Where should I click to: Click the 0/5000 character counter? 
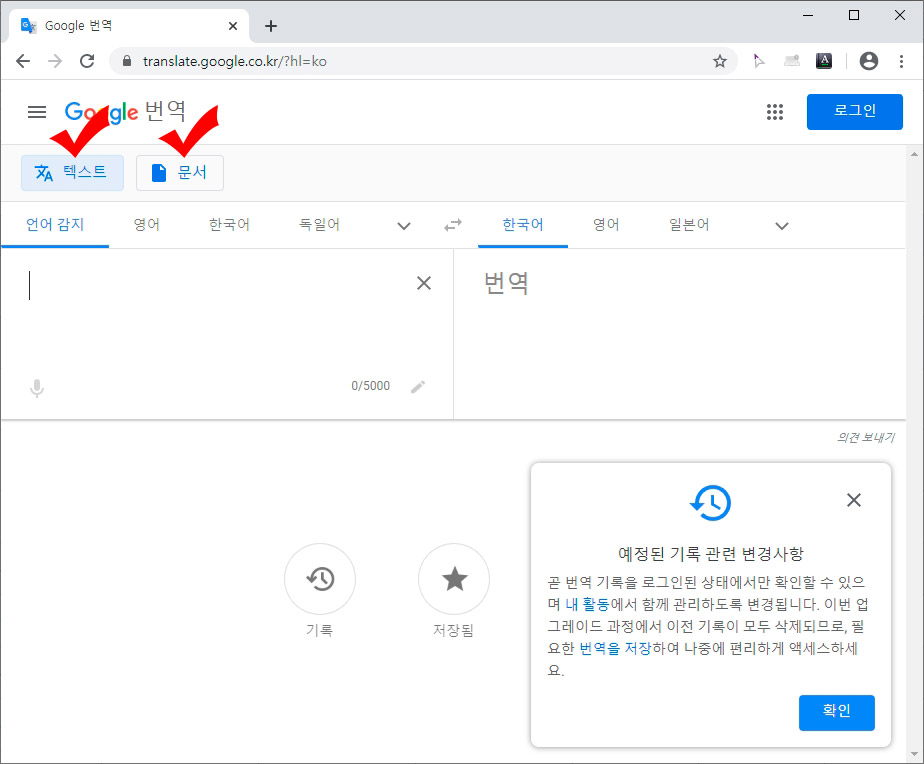(x=371, y=386)
